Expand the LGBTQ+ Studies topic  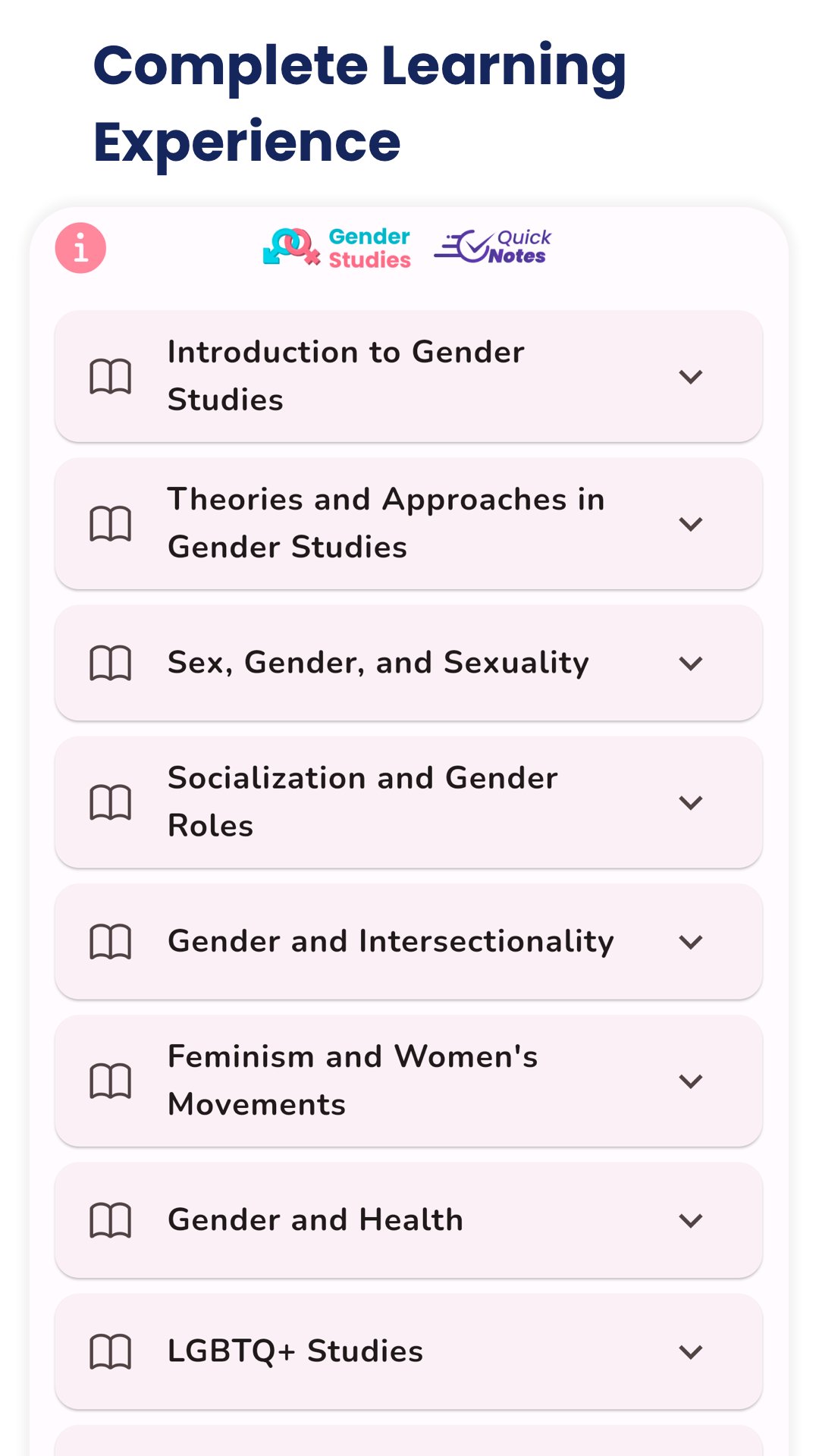691,1352
